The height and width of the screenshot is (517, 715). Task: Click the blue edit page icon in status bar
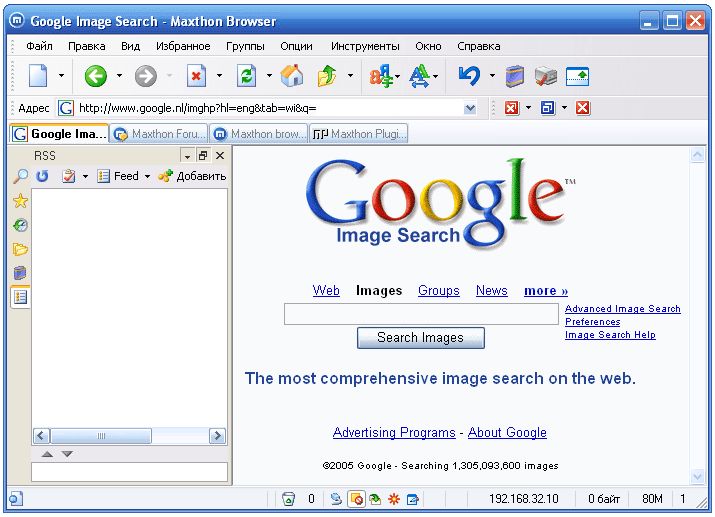(413, 499)
